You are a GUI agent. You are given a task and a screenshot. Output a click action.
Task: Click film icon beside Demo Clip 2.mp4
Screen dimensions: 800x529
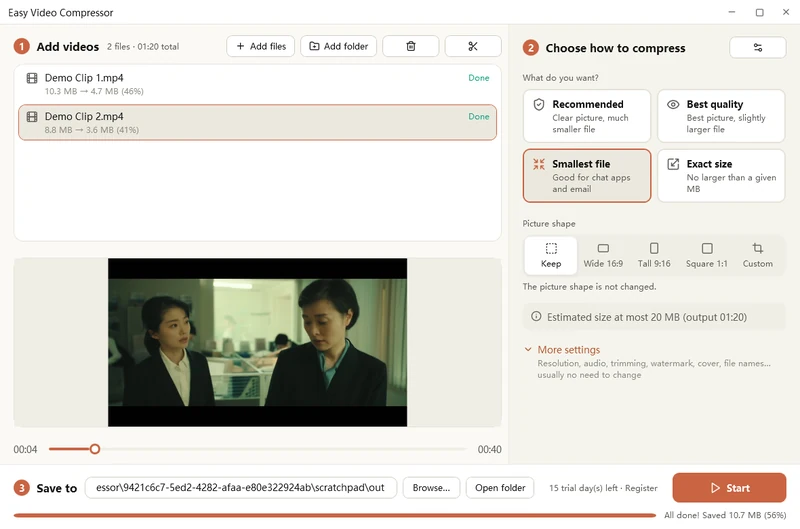(x=32, y=117)
